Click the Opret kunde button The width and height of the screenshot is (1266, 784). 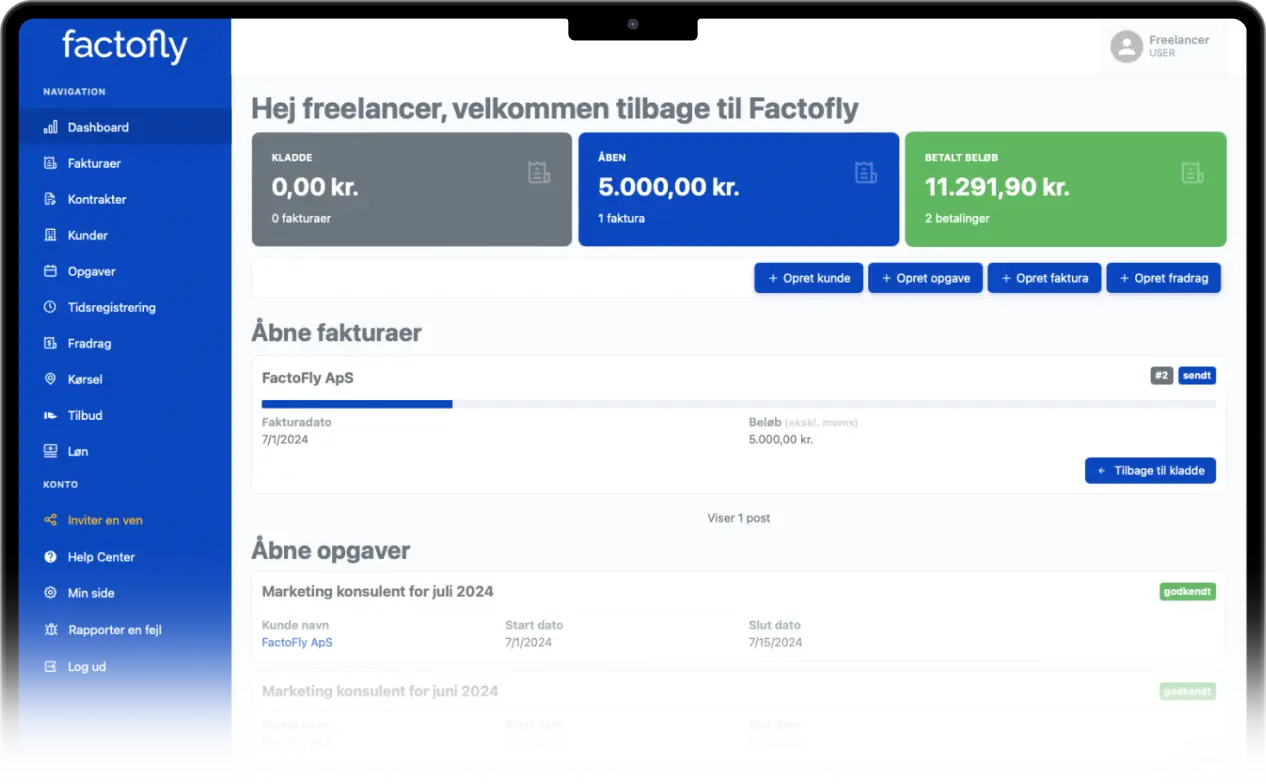pos(808,278)
